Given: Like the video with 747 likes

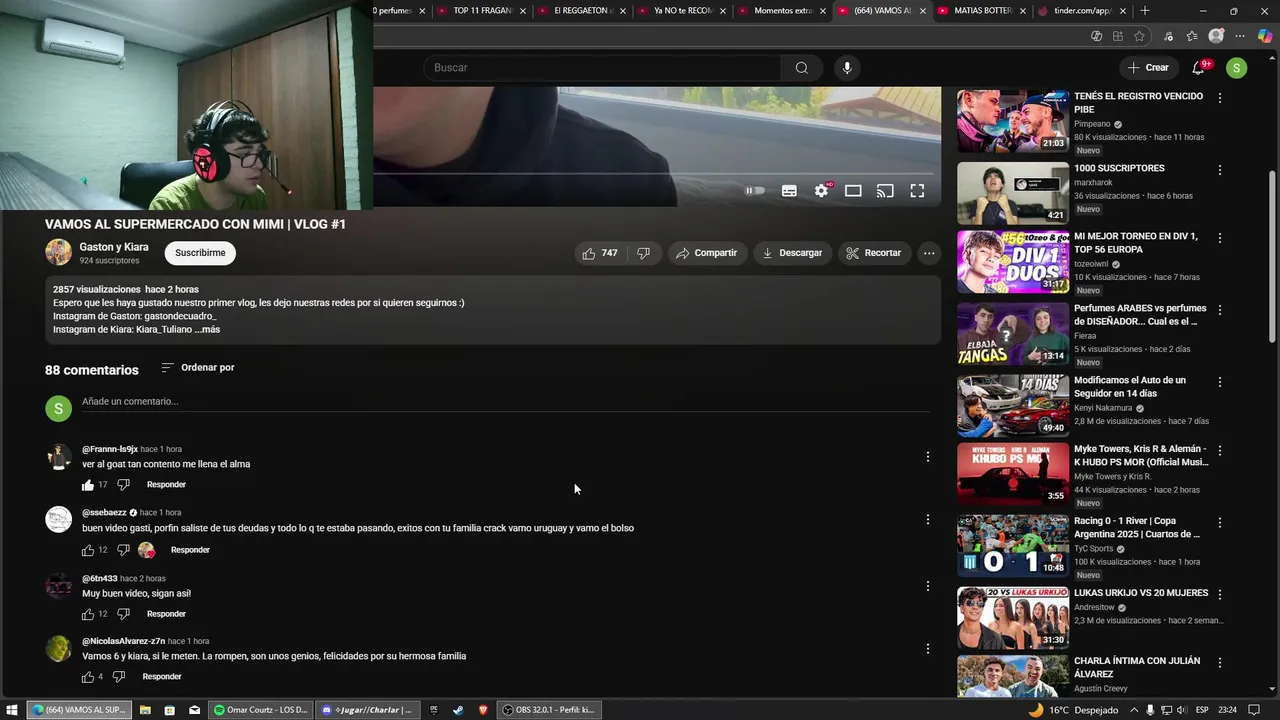Looking at the screenshot, I should click(x=599, y=253).
